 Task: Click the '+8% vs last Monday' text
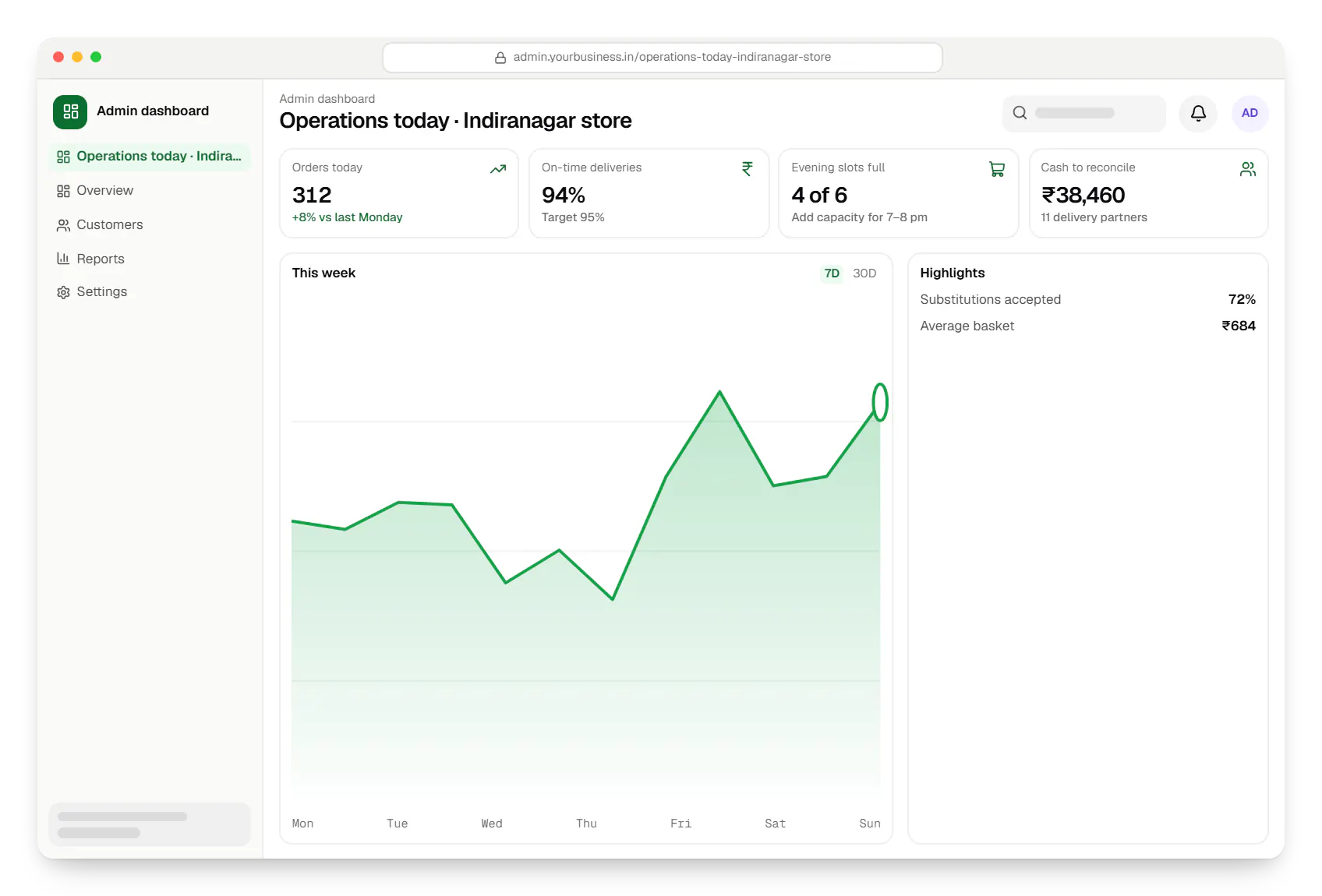tap(348, 217)
